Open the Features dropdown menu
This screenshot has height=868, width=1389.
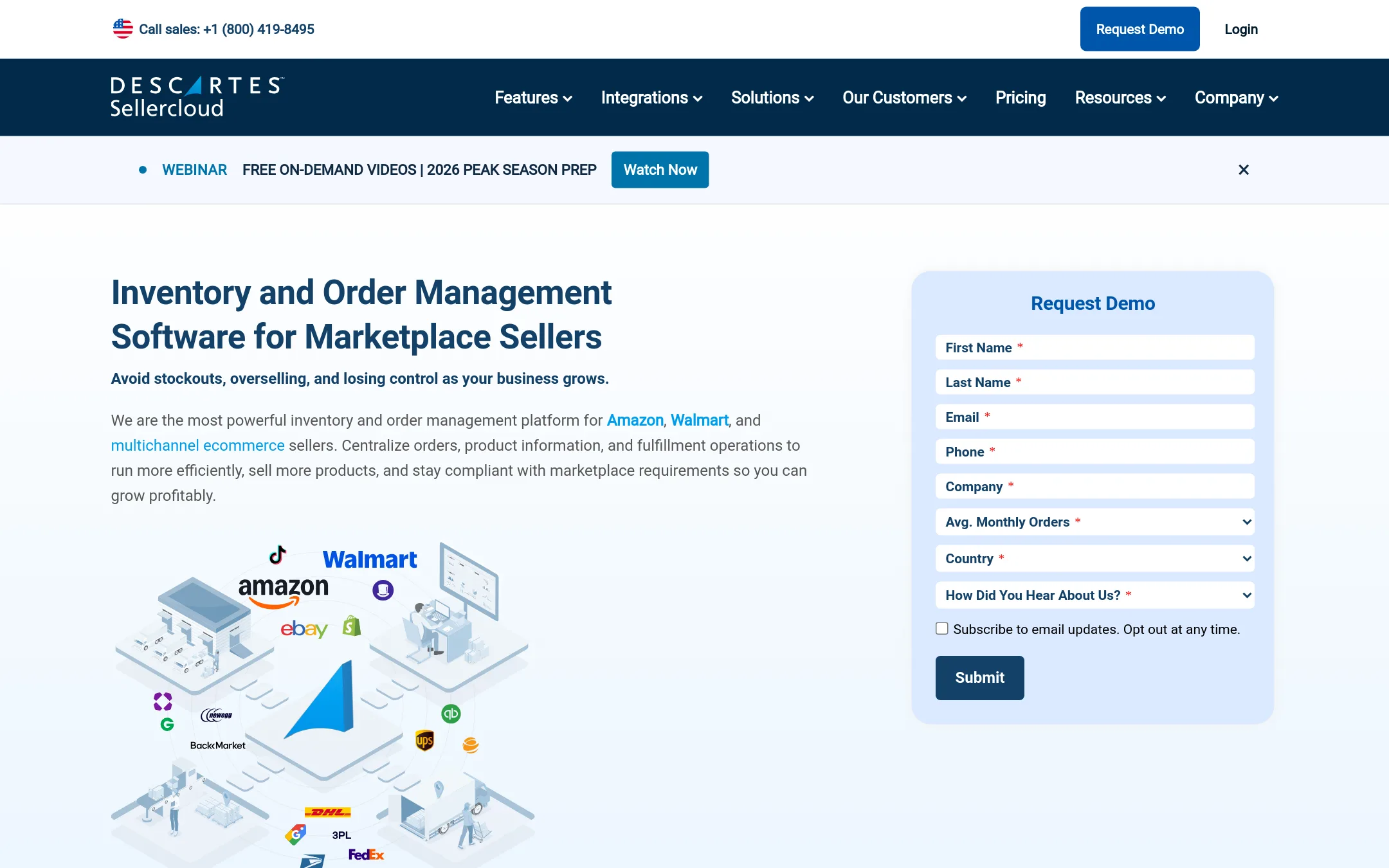(x=533, y=98)
